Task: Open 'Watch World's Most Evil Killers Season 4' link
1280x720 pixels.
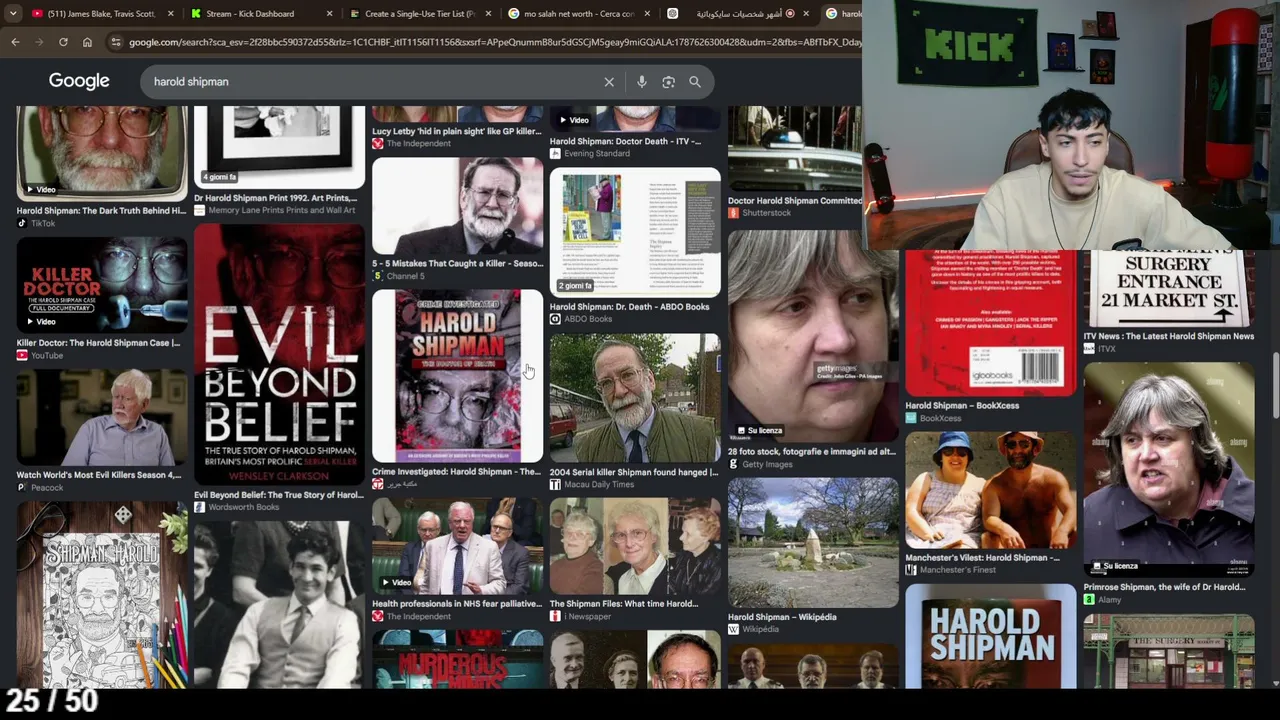Action: (x=99, y=475)
